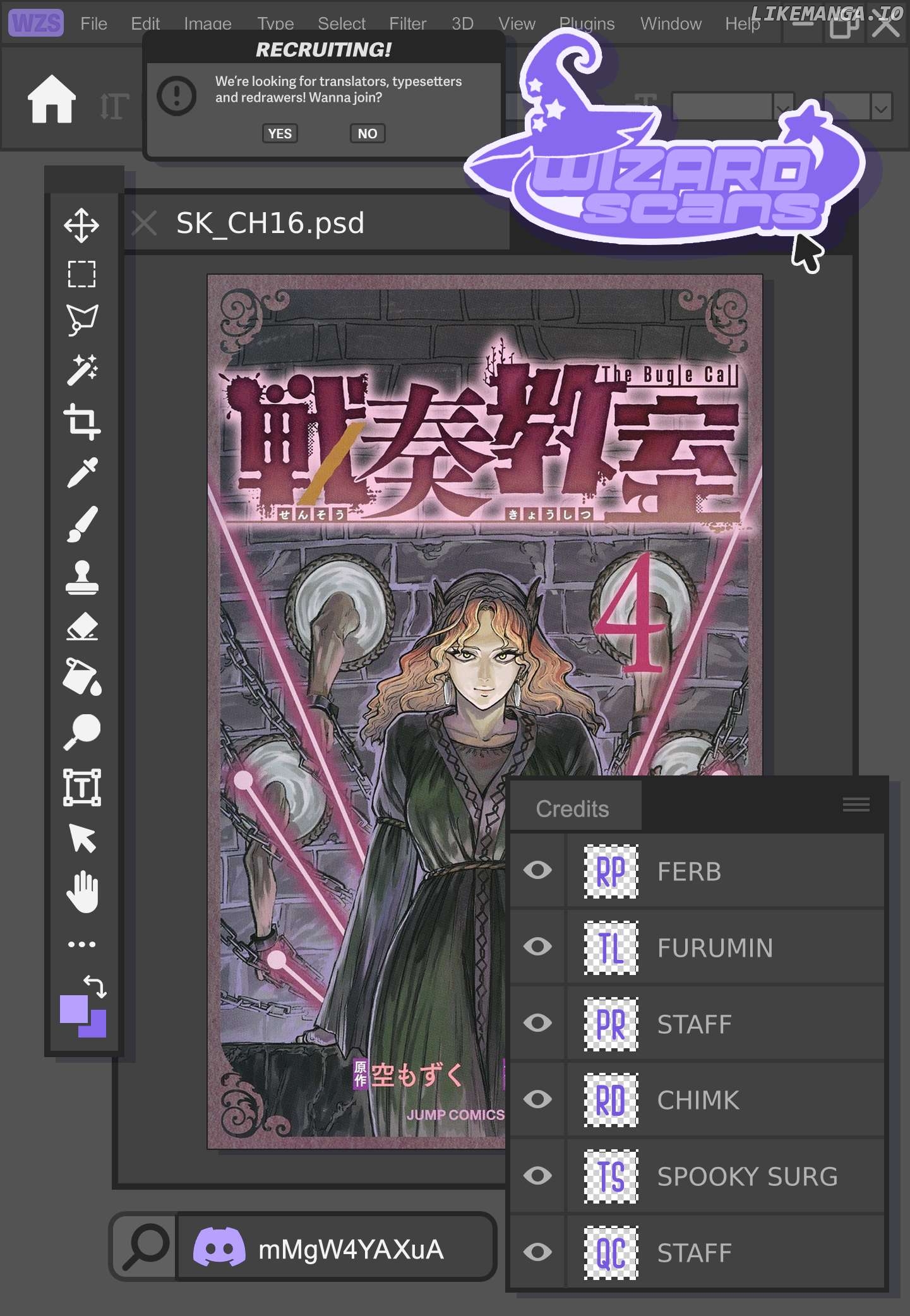Choose the Eraser tool
This screenshot has width=910, height=1316.
81,627
